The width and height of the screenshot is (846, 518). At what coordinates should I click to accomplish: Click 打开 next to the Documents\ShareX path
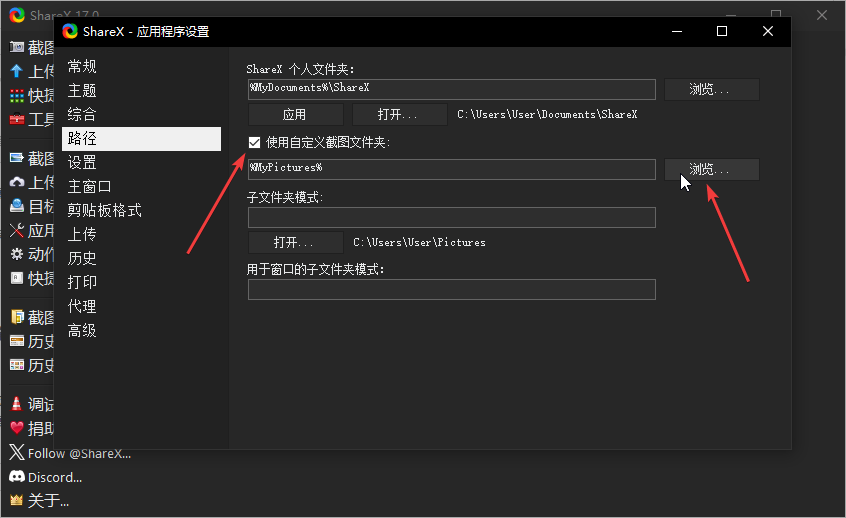pyautogui.click(x=399, y=115)
